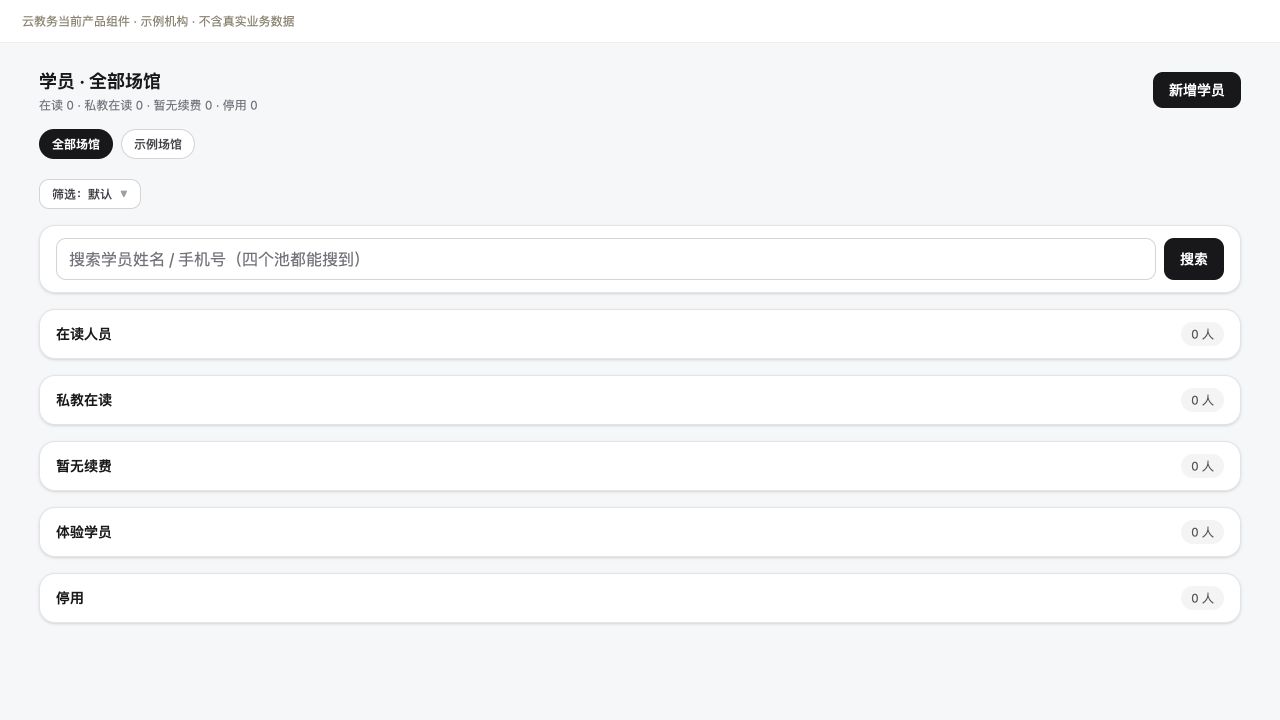
Task: Click the 0 人 badge in 体验学员
Action: pos(1202,532)
